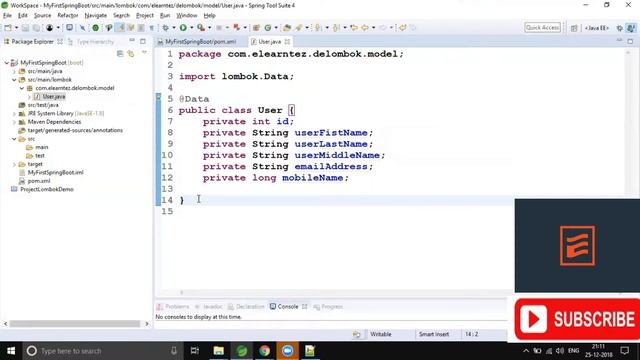The width and height of the screenshot is (640, 360).
Task: Click the Quick Access search field
Action: click(x=542, y=27)
